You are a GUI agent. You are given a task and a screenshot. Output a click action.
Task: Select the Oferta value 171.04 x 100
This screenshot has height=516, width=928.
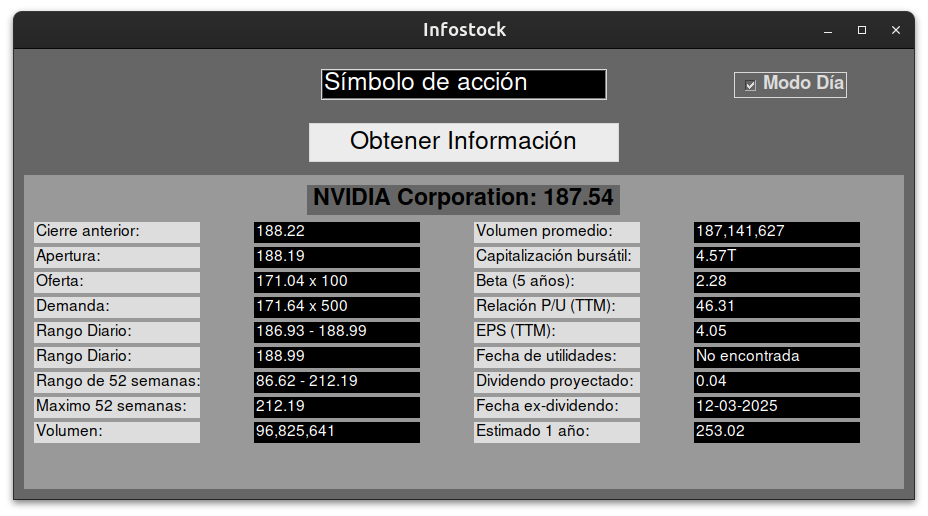(x=336, y=282)
